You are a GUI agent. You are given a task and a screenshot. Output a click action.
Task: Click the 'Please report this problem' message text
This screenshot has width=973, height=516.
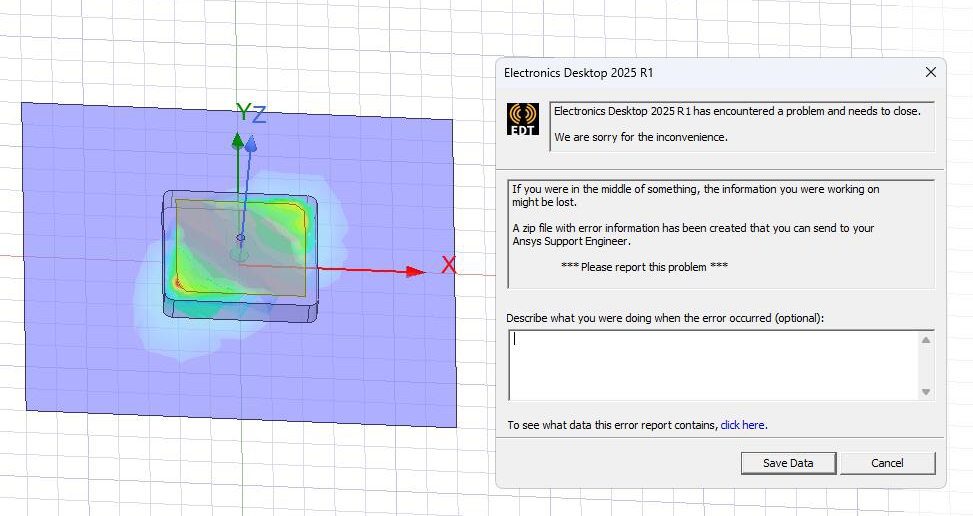coord(644,267)
